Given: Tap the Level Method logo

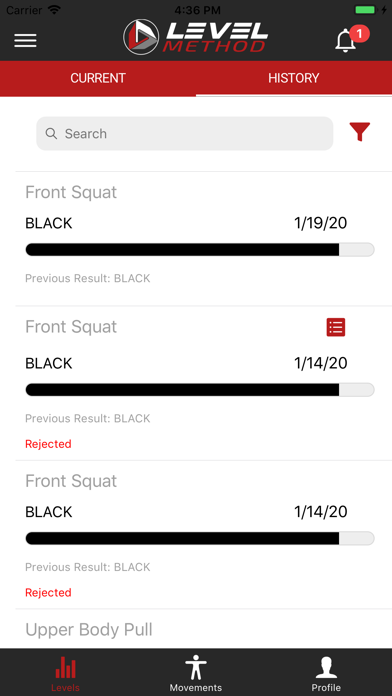Looking at the screenshot, I should click(x=196, y=37).
